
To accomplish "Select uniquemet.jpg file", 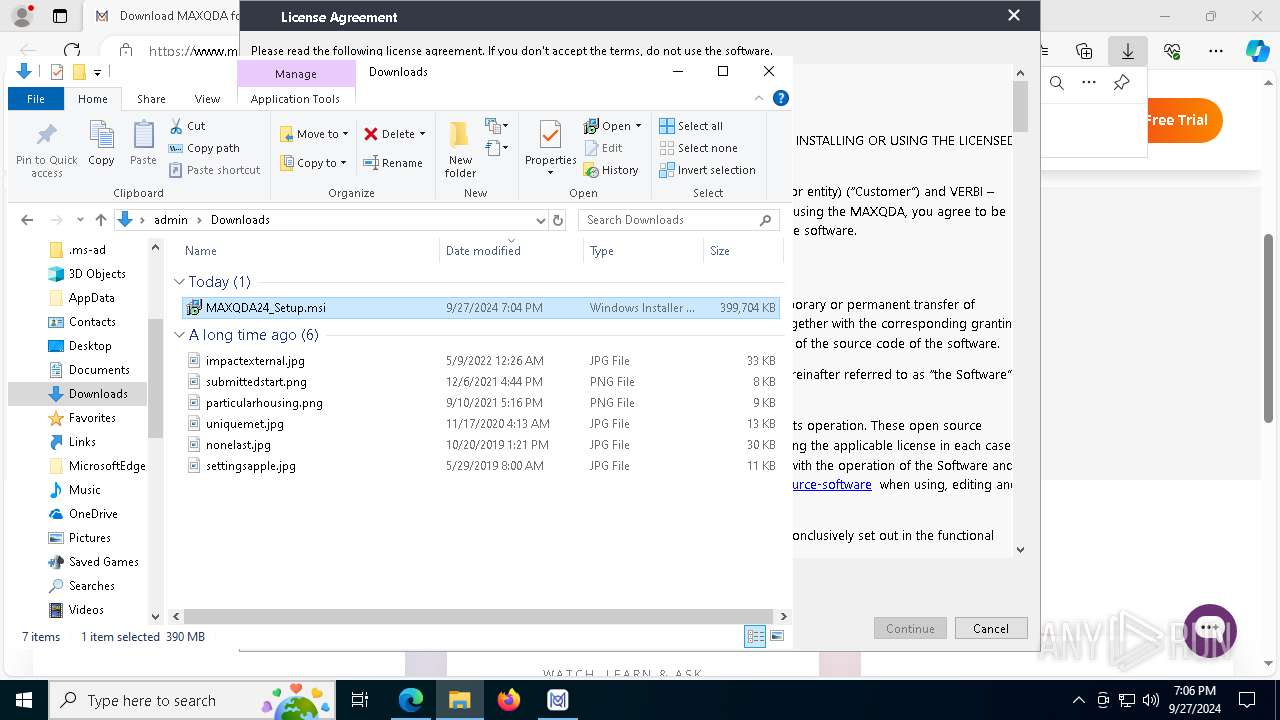I will coord(481,424).
